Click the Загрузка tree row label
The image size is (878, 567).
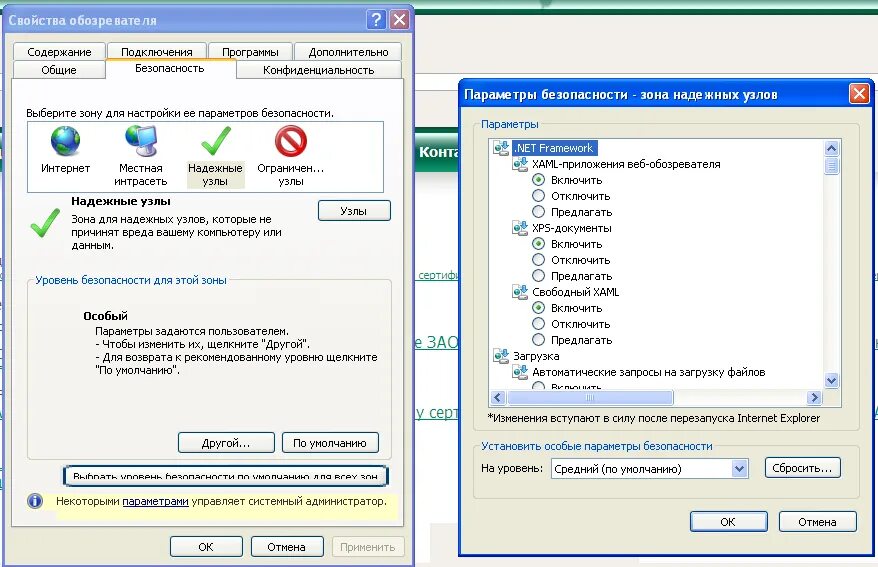pyautogui.click(x=536, y=356)
